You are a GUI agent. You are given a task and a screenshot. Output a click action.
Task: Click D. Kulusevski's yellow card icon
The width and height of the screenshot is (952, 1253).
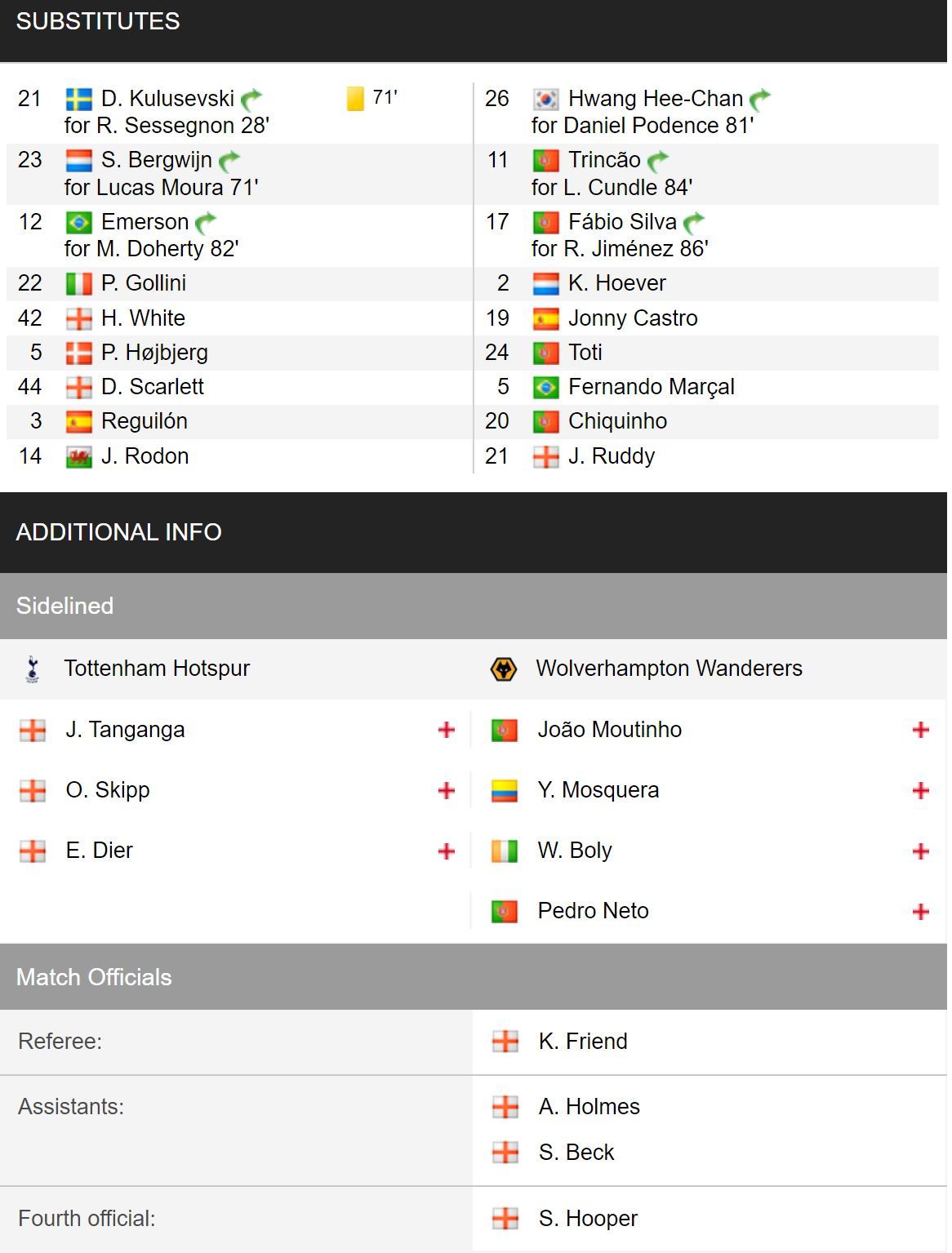pos(355,99)
